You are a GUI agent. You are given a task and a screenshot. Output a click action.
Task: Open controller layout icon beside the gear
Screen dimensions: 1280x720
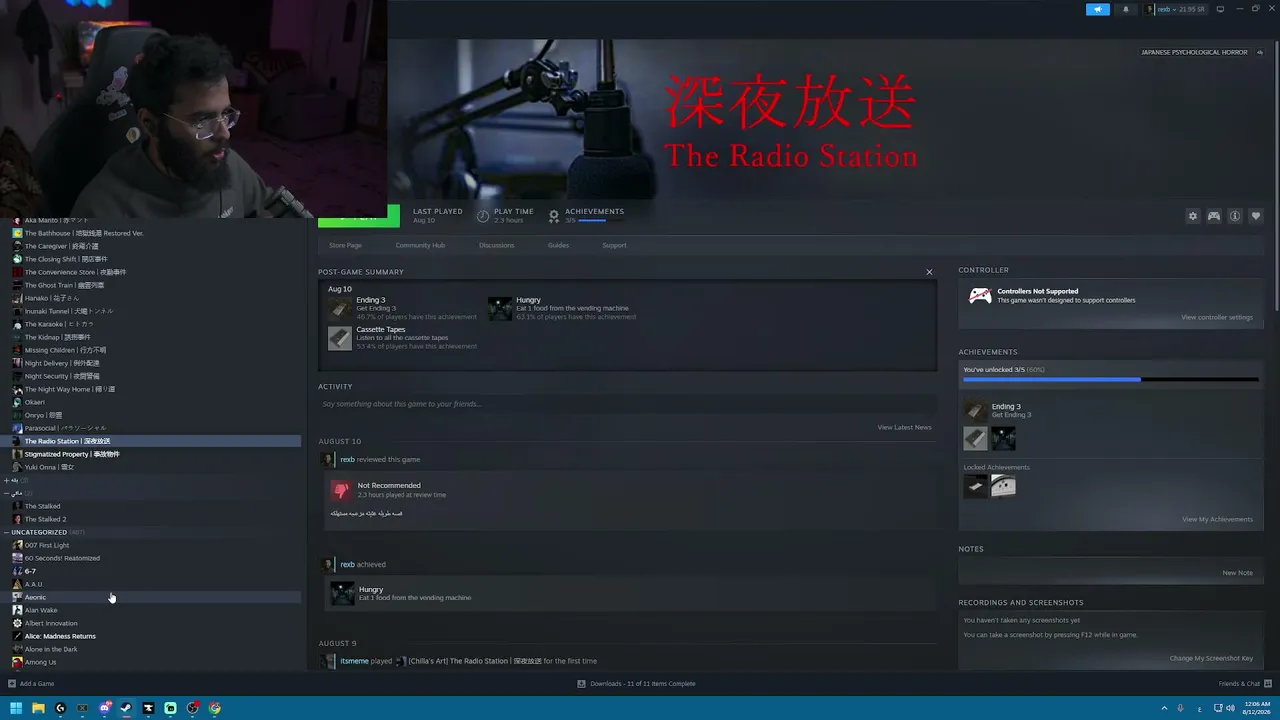click(x=1214, y=216)
